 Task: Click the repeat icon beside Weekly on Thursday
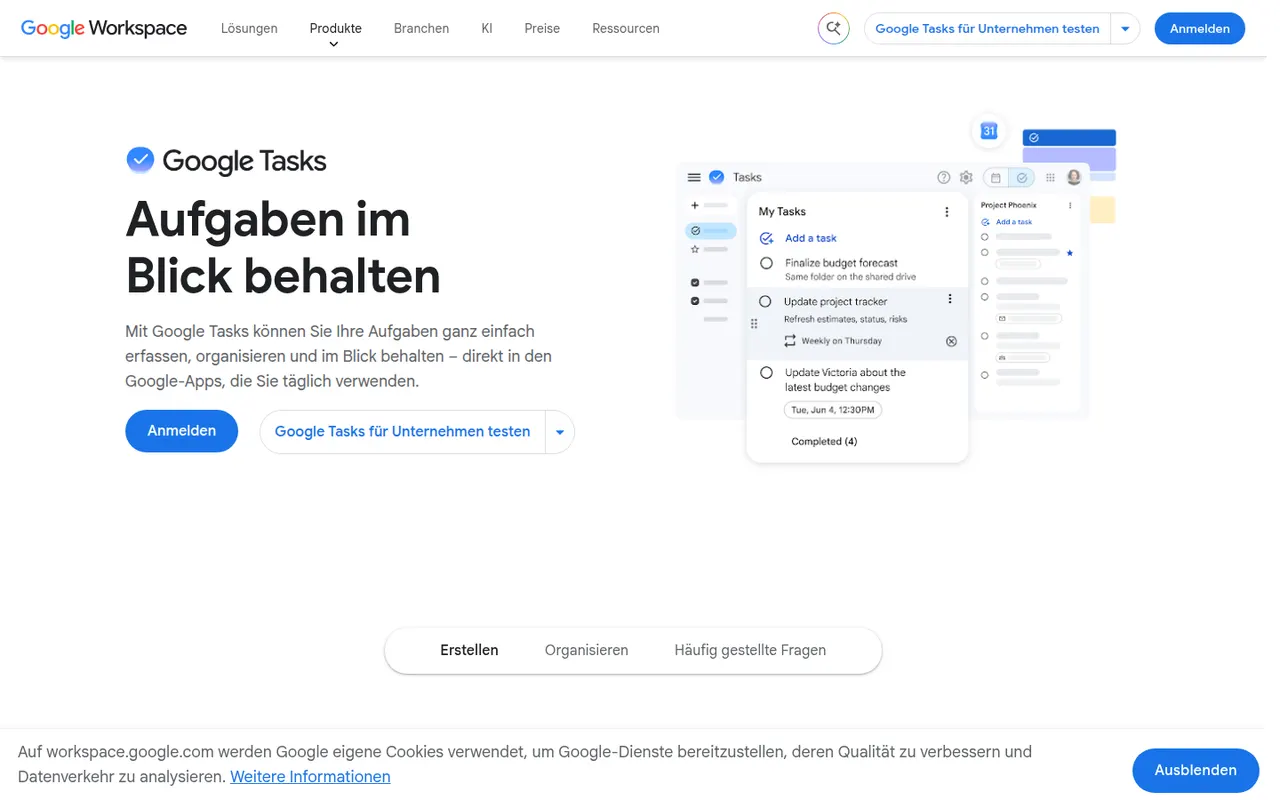pyautogui.click(x=790, y=341)
